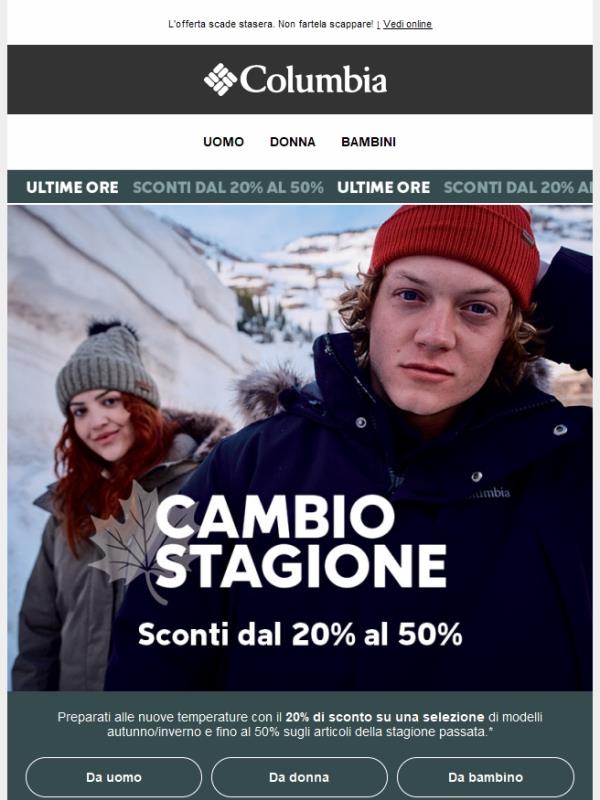This screenshot has height=800, width=600.
Task: Click the second ULTIME ORE banner text
Action: pos(383,187)
